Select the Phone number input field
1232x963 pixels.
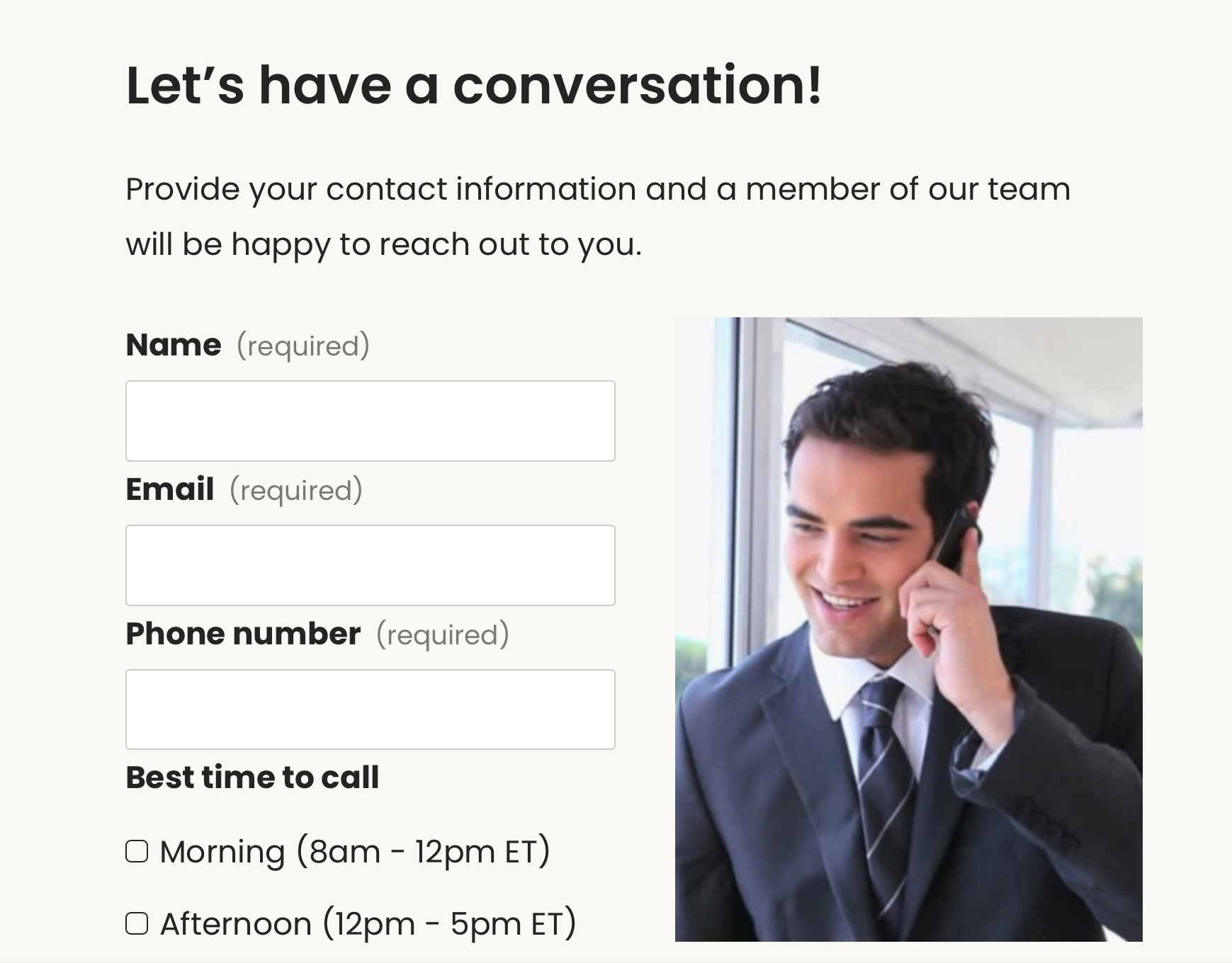point(370,709)
